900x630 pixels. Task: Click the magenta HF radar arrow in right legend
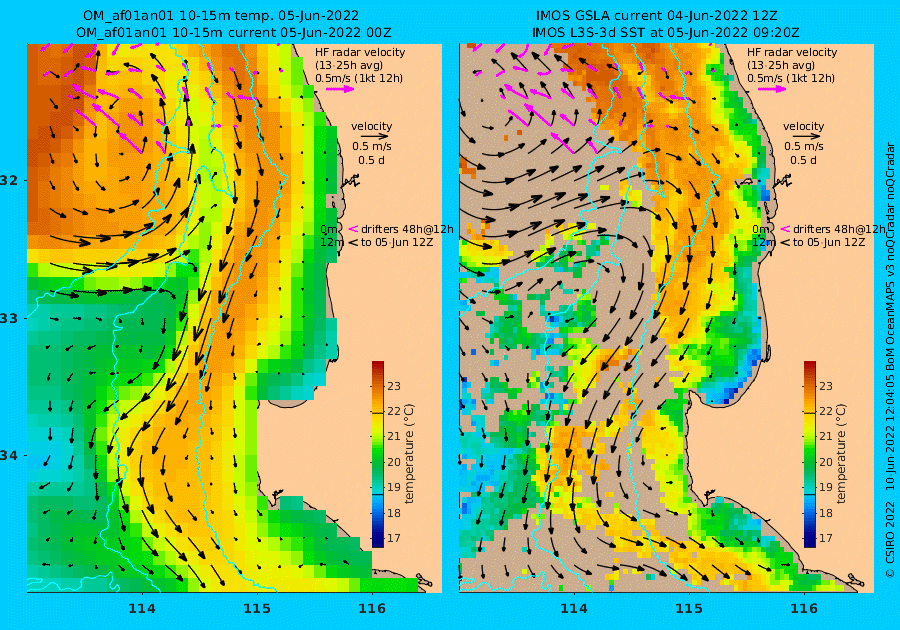pyautogui.click(x=772, y=89)
